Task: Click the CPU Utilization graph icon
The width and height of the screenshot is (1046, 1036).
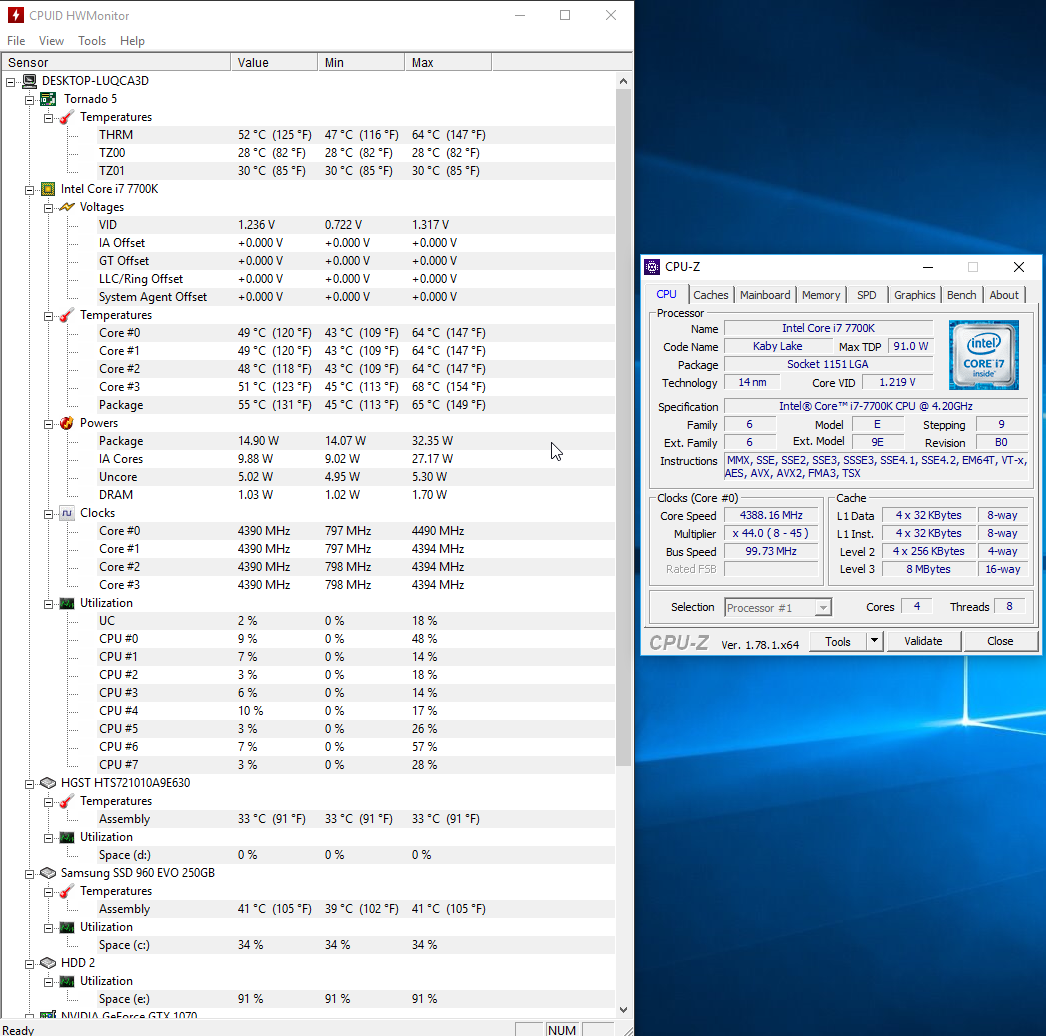Action: pos(67,604)
